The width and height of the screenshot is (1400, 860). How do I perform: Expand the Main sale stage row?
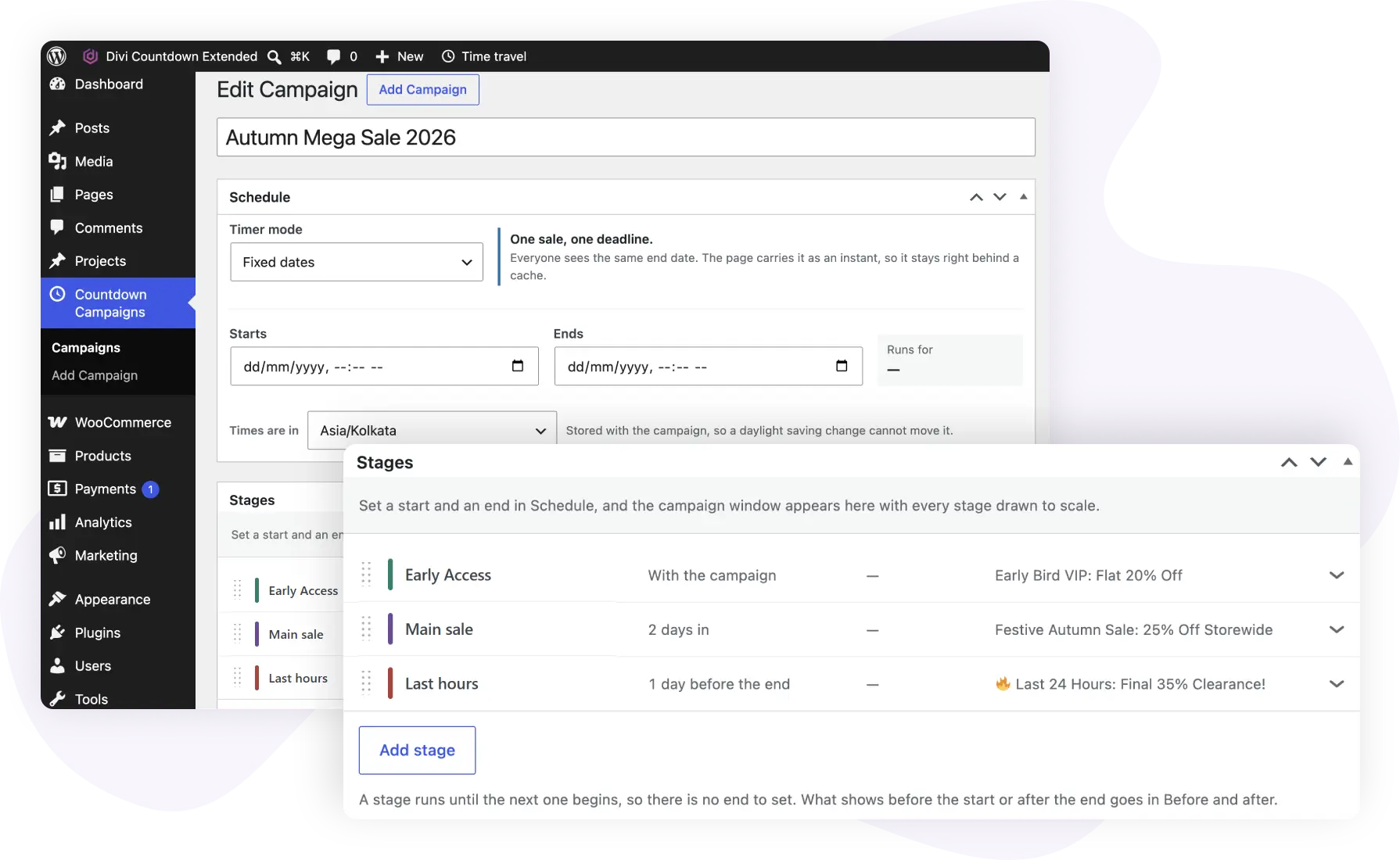click(1337, 629)
